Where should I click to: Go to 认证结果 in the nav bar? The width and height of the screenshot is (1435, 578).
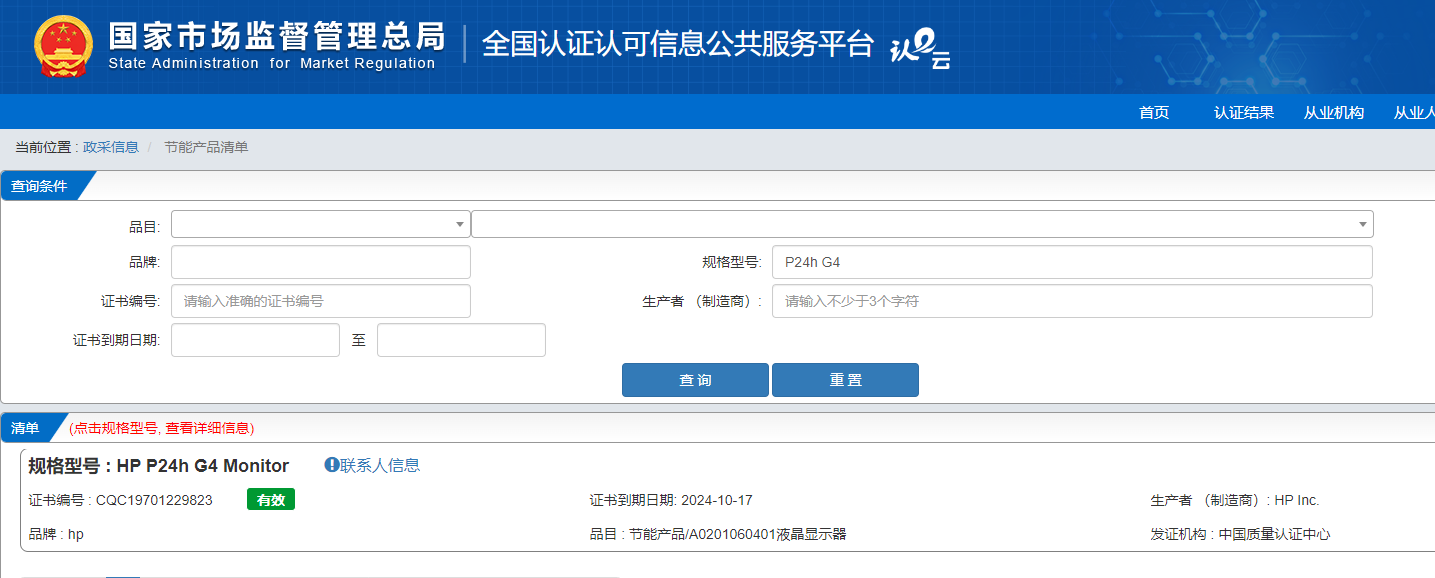(1244, 113)
